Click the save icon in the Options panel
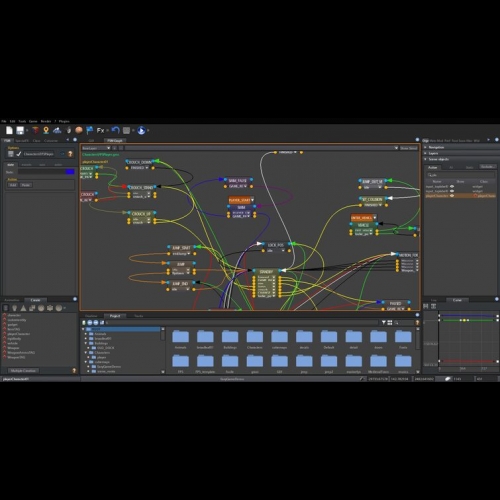The height and width of the screenshot is (500, 500). (x=11, y=154)
